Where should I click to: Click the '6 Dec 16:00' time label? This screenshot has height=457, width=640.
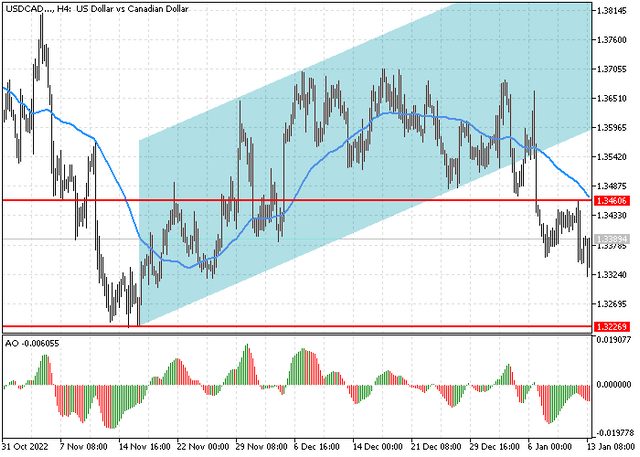[317, 446]
